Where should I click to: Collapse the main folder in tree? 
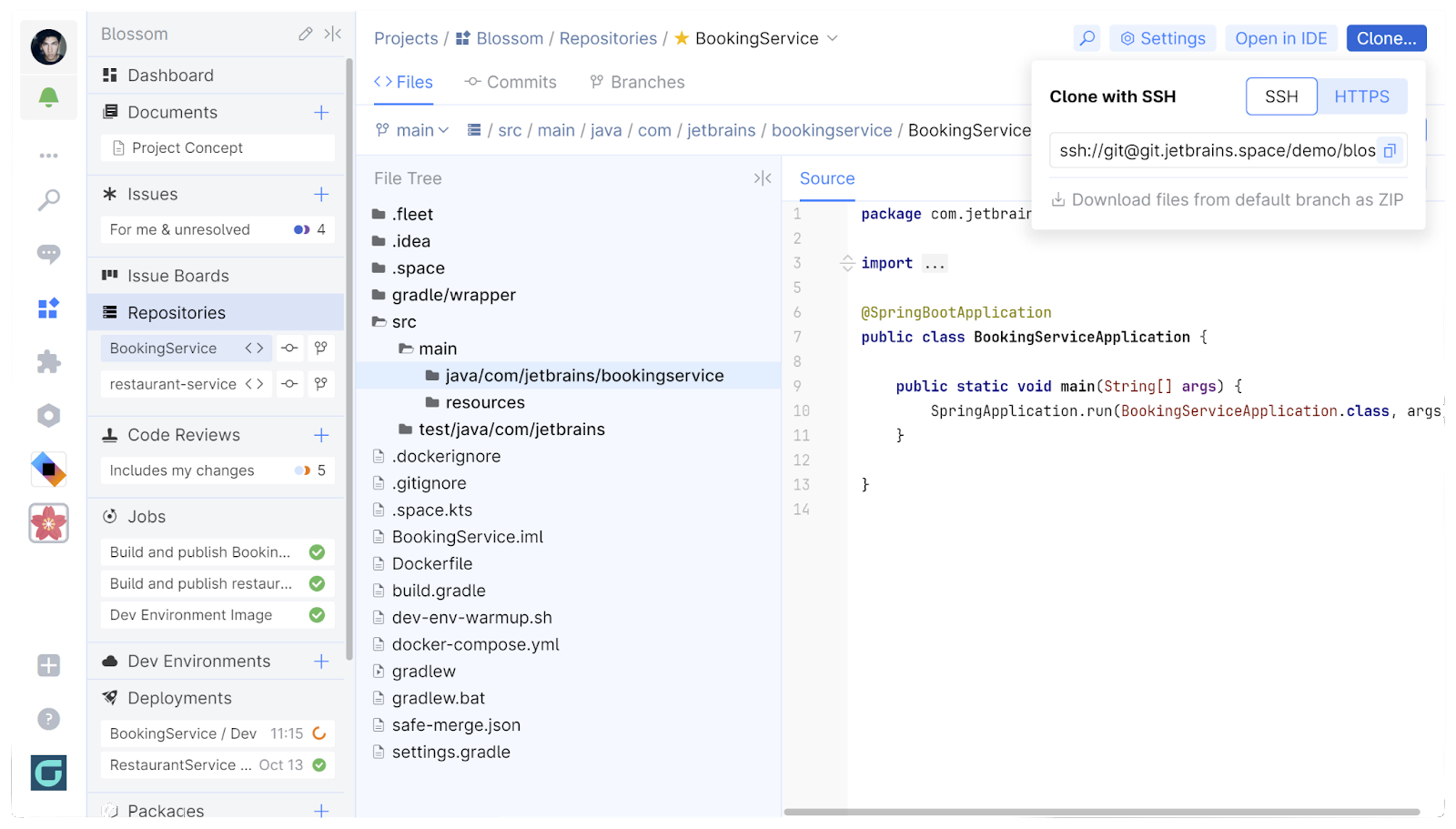(406, 349)
